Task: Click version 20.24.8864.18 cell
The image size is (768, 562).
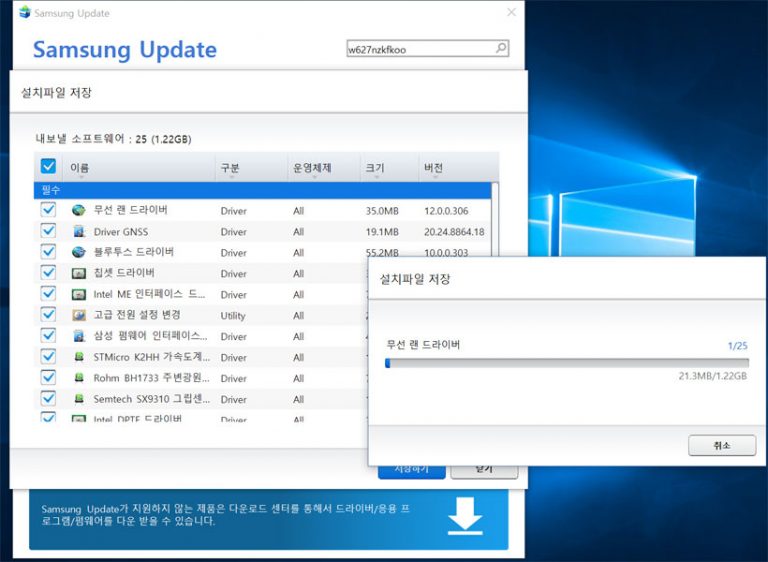Action: [454, 232]
